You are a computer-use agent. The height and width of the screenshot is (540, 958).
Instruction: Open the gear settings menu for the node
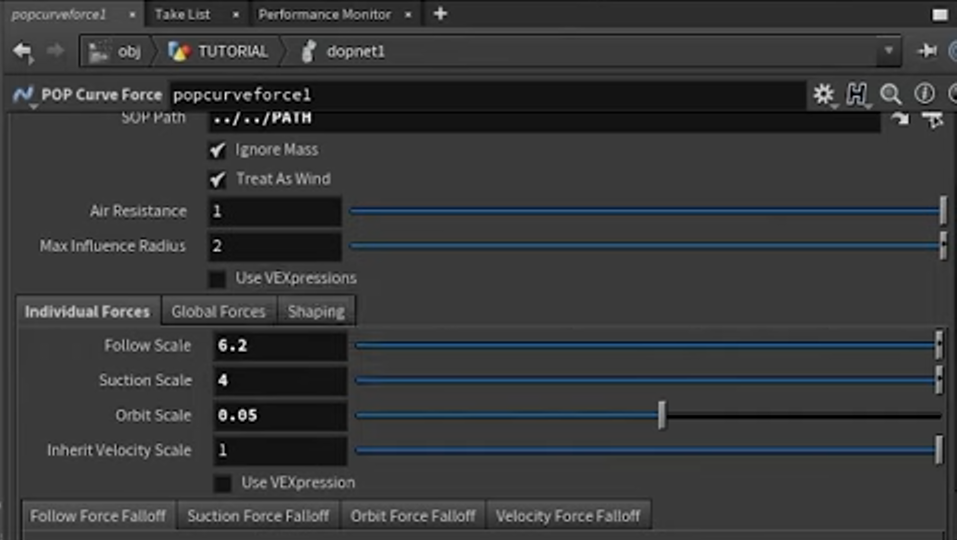(x=824, y=94)
